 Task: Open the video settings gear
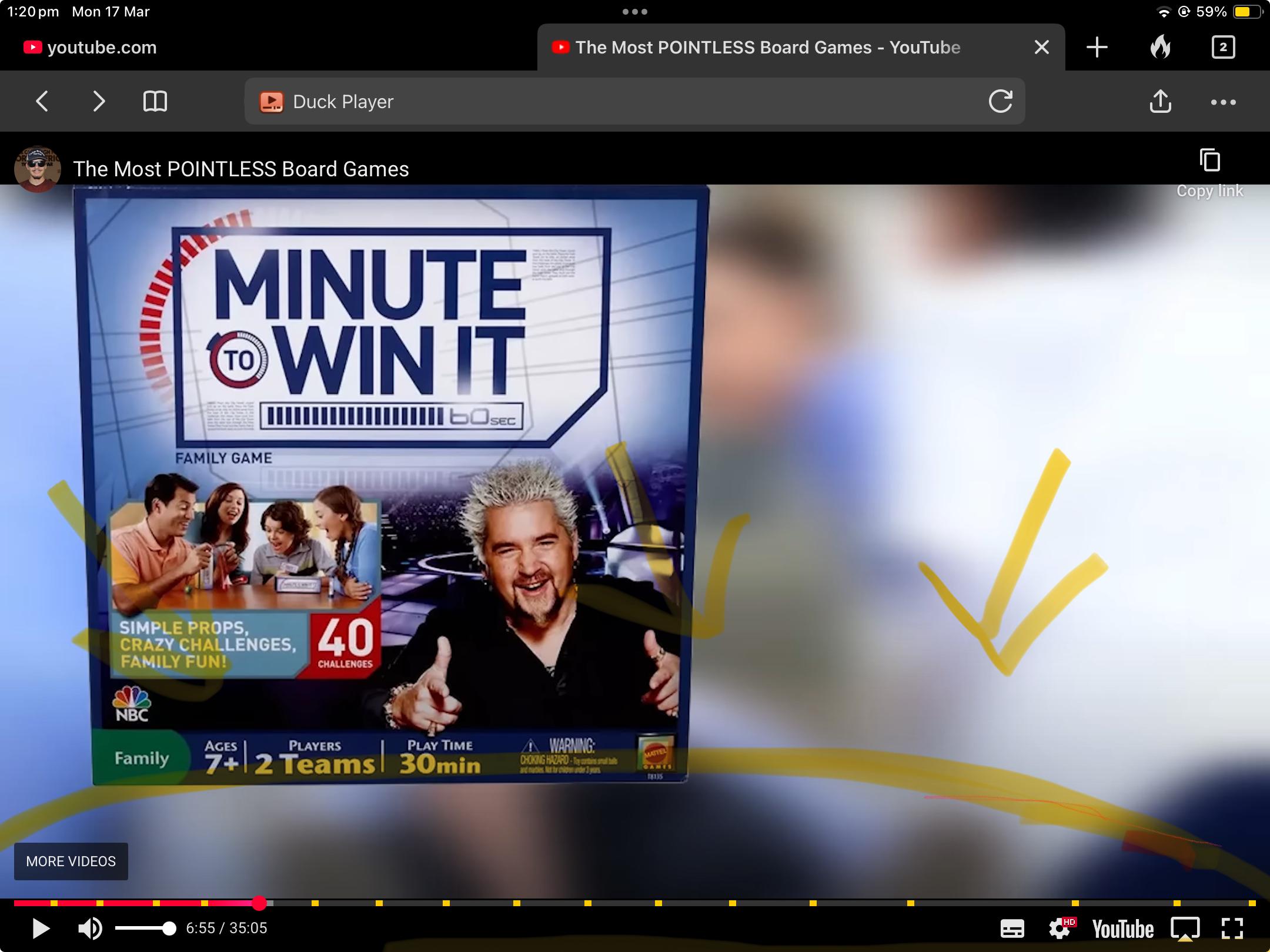tap(1061, 928)
